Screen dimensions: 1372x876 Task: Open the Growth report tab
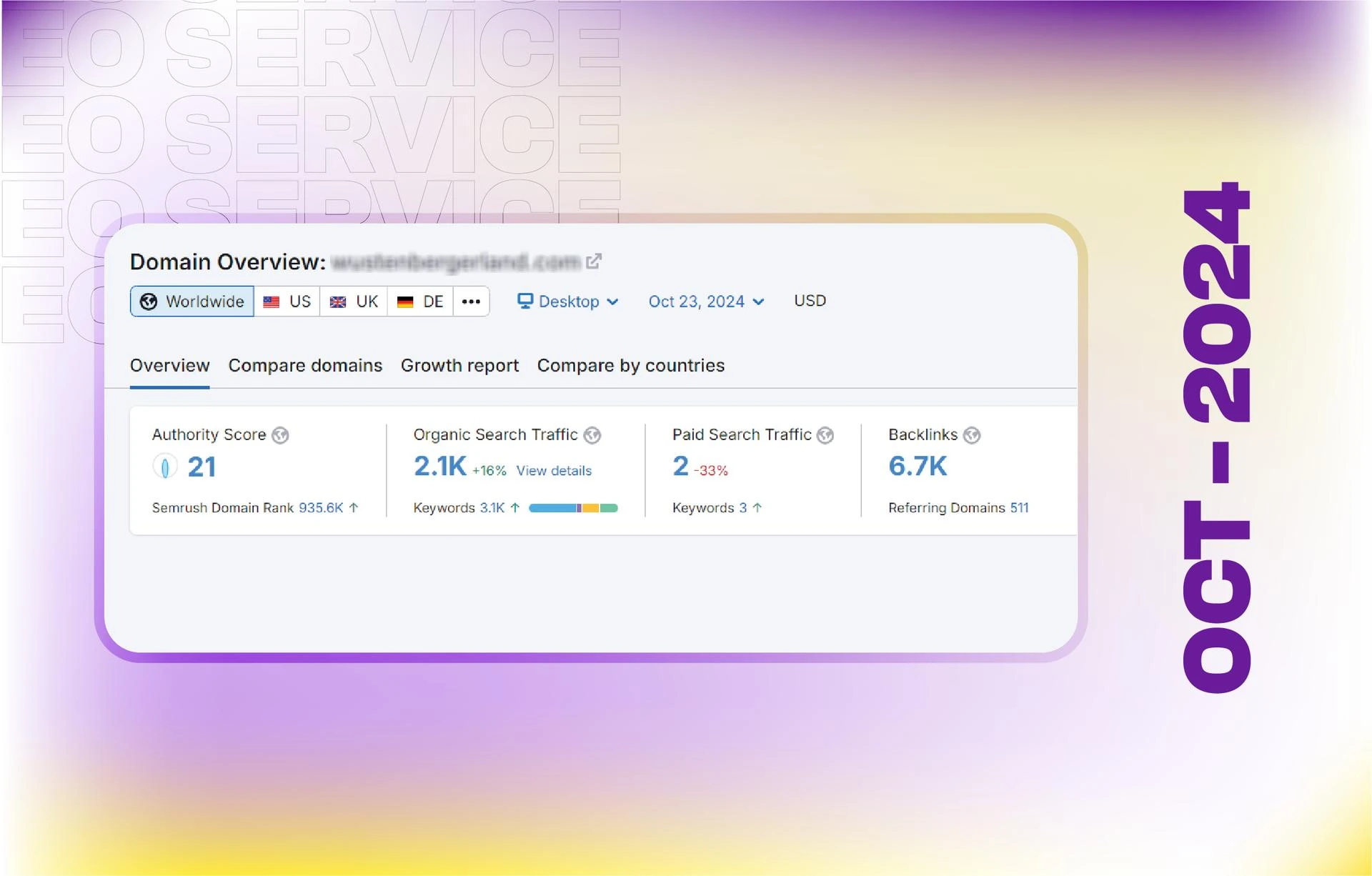click(x=459, y=366)
